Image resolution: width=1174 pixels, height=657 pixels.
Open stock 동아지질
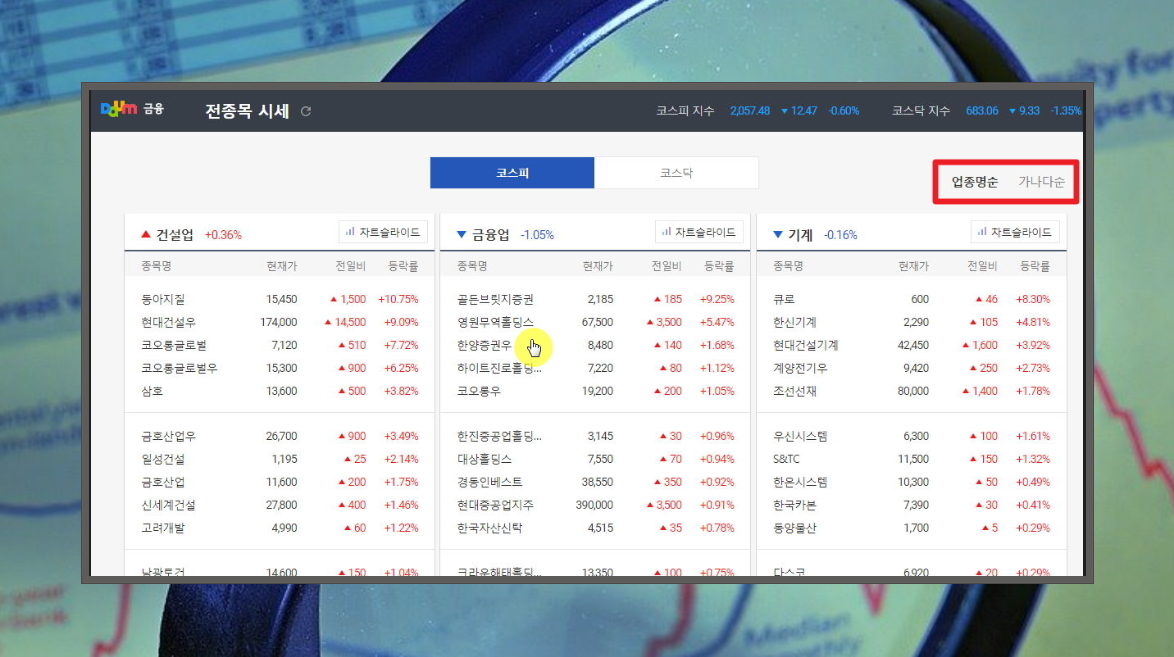pyautogui.click(x=162, y=299)
